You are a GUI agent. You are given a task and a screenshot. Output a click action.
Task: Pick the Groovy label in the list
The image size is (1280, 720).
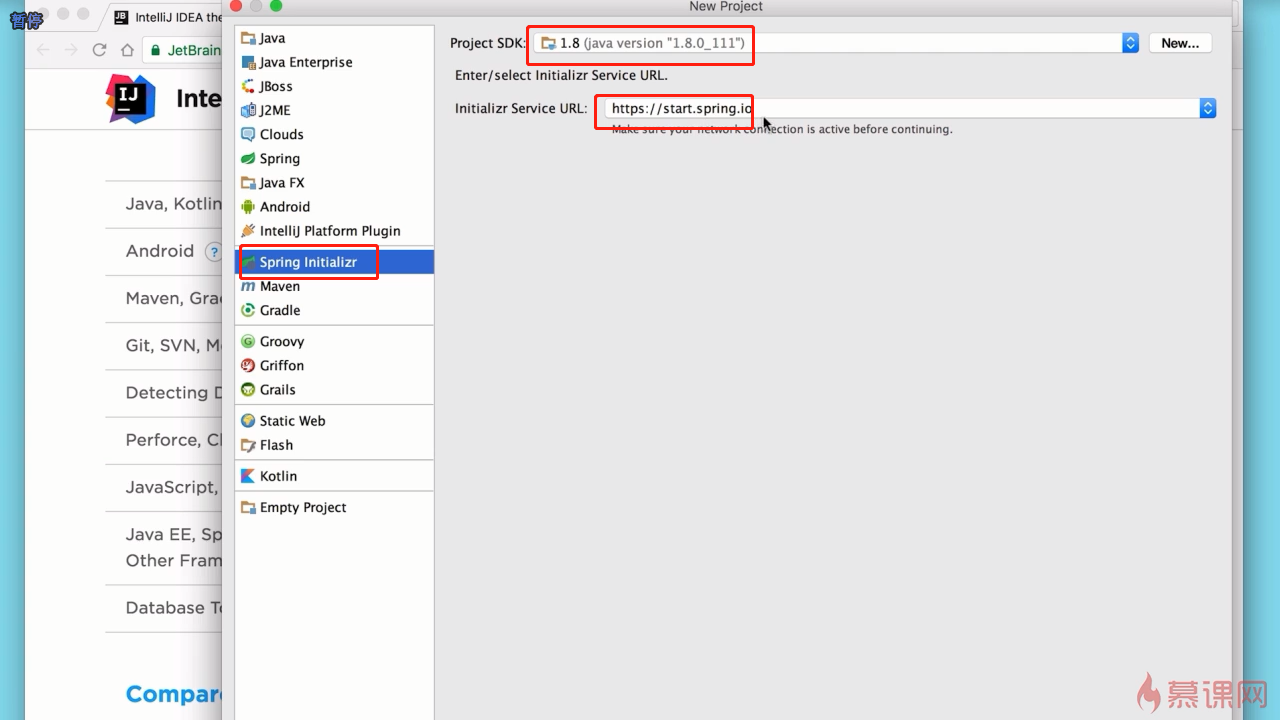pyautogui.click(x=282, y=341)
